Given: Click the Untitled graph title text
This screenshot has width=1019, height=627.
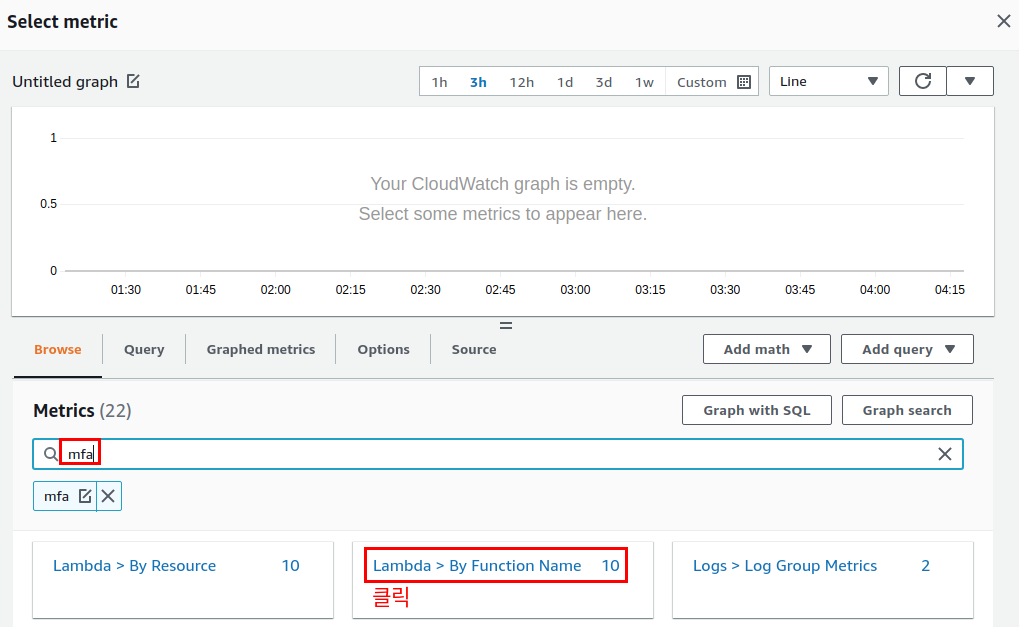Looking at the screenshot, I should (65, 82).
